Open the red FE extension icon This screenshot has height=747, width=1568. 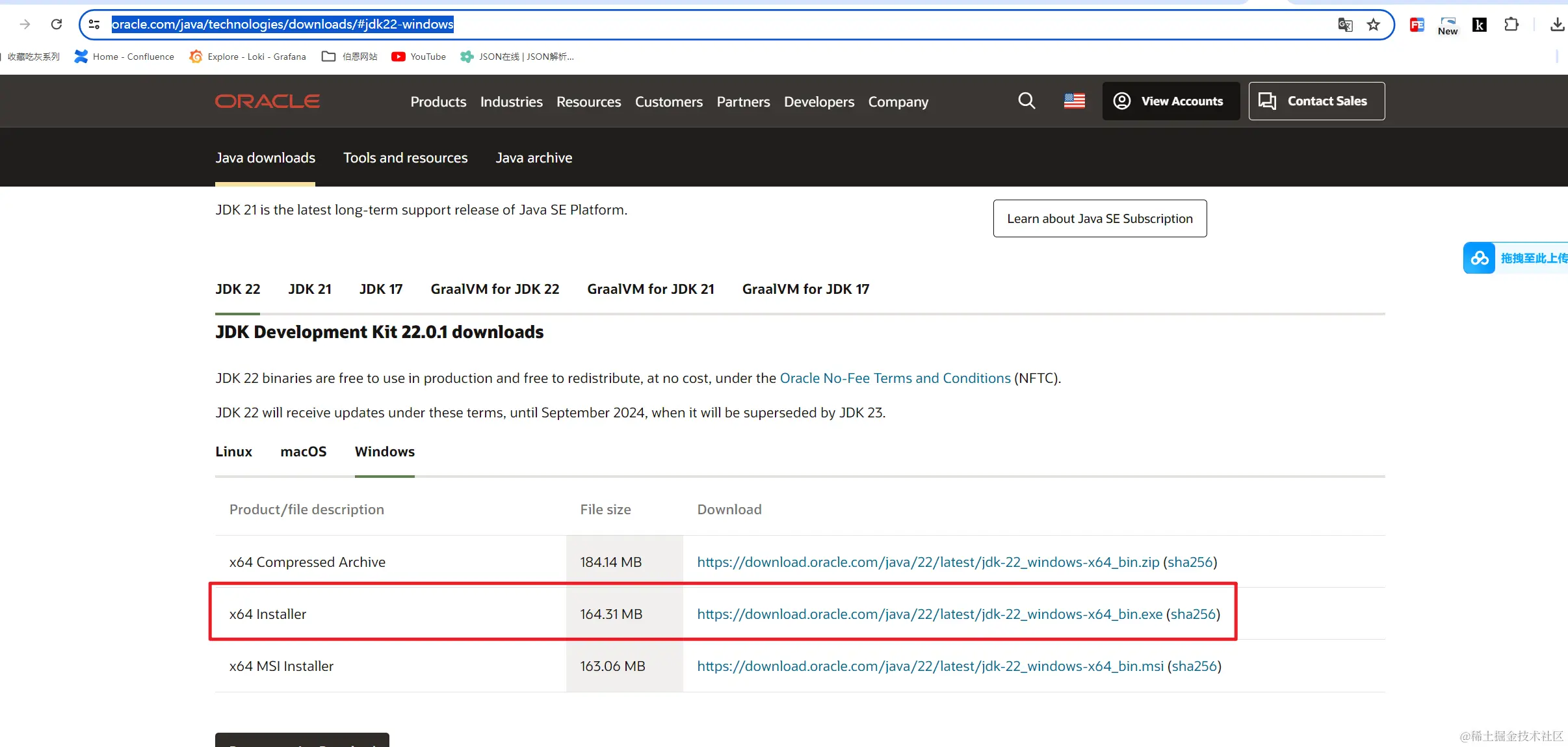(1417, 25)
